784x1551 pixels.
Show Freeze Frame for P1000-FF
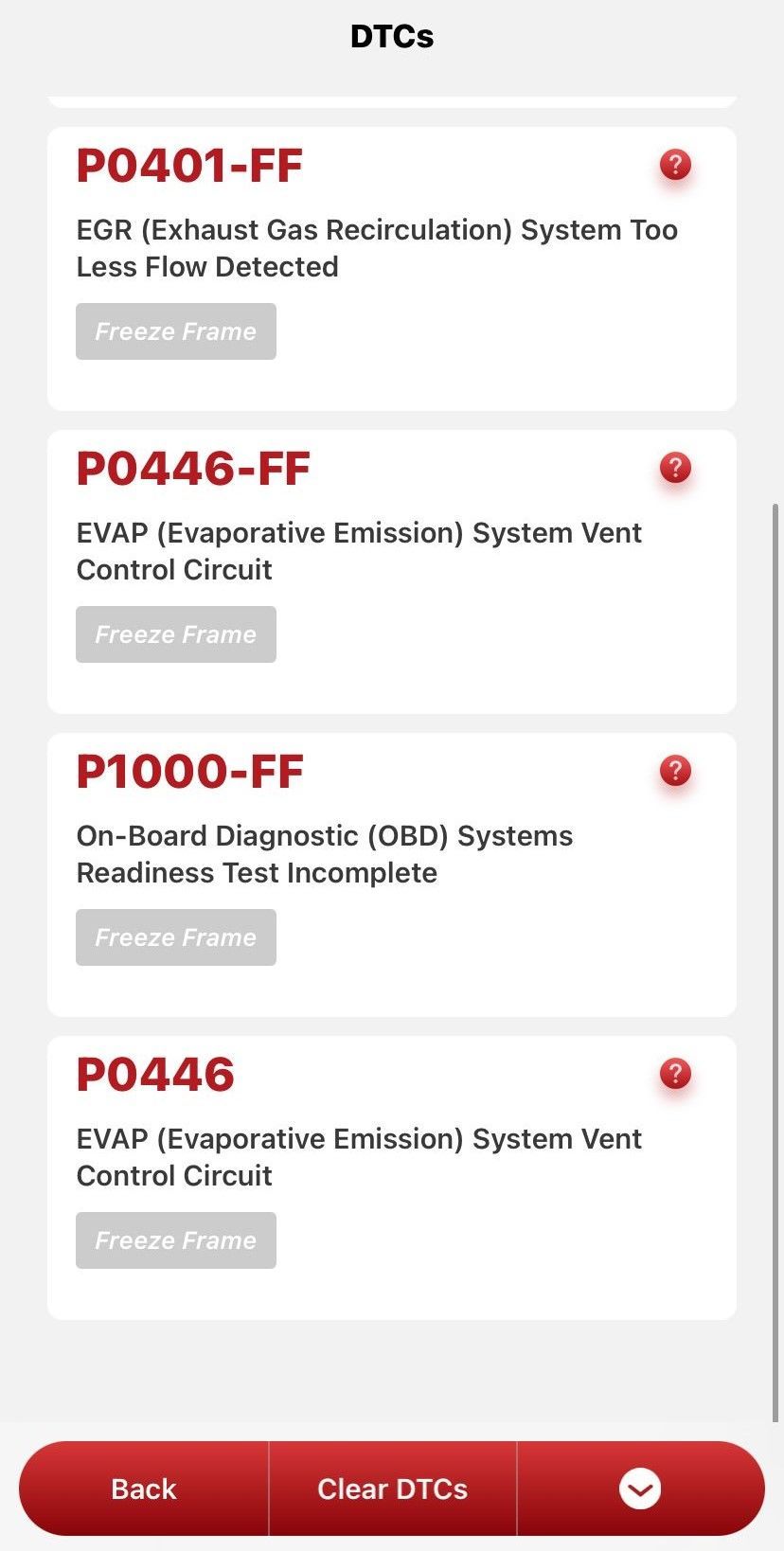tap(176, 937)
